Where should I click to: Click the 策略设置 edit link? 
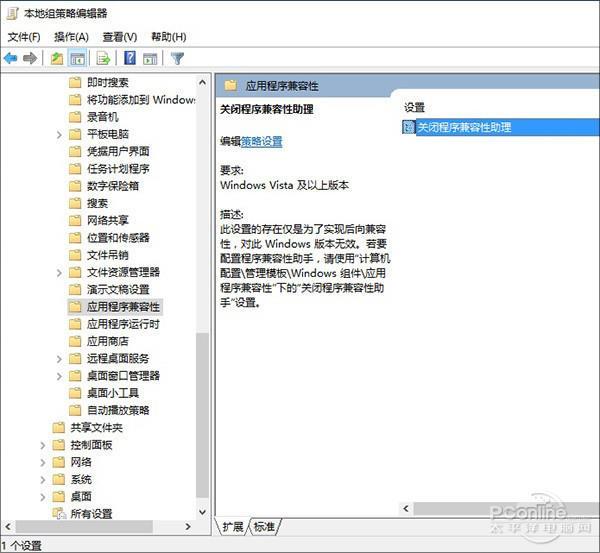262,142
